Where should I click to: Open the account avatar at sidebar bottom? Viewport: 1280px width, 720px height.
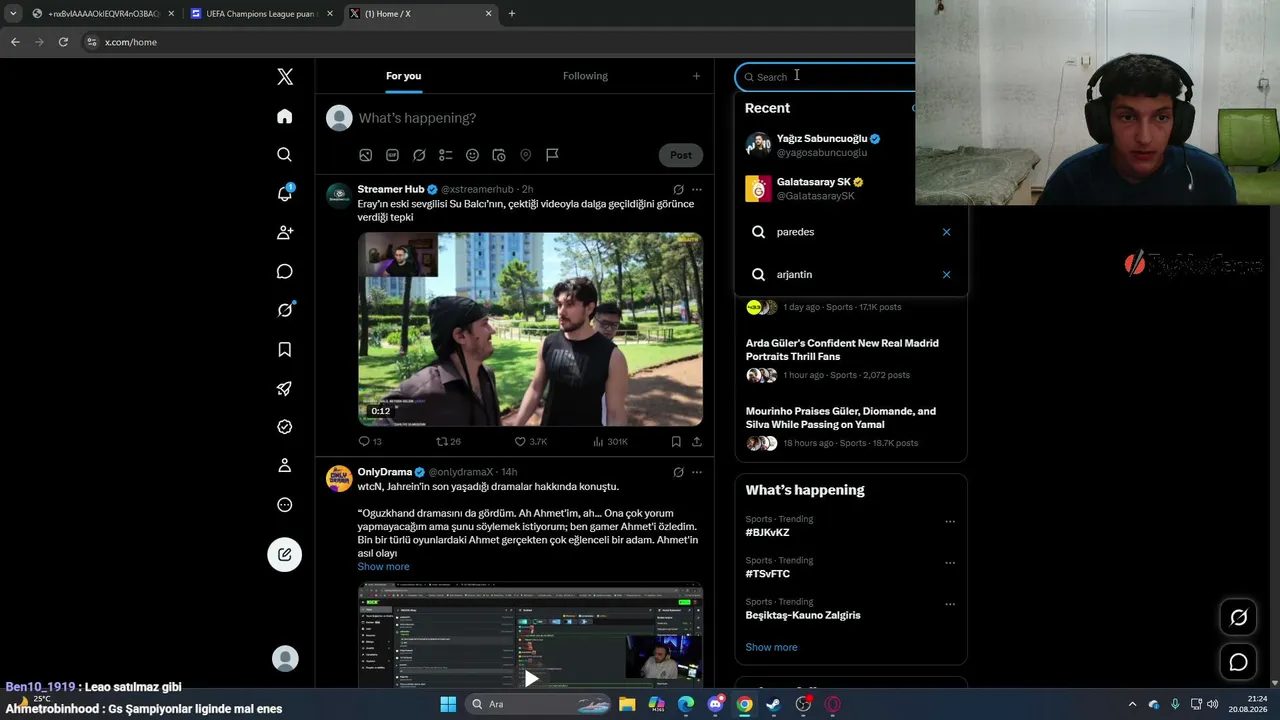tap(285, 658)
